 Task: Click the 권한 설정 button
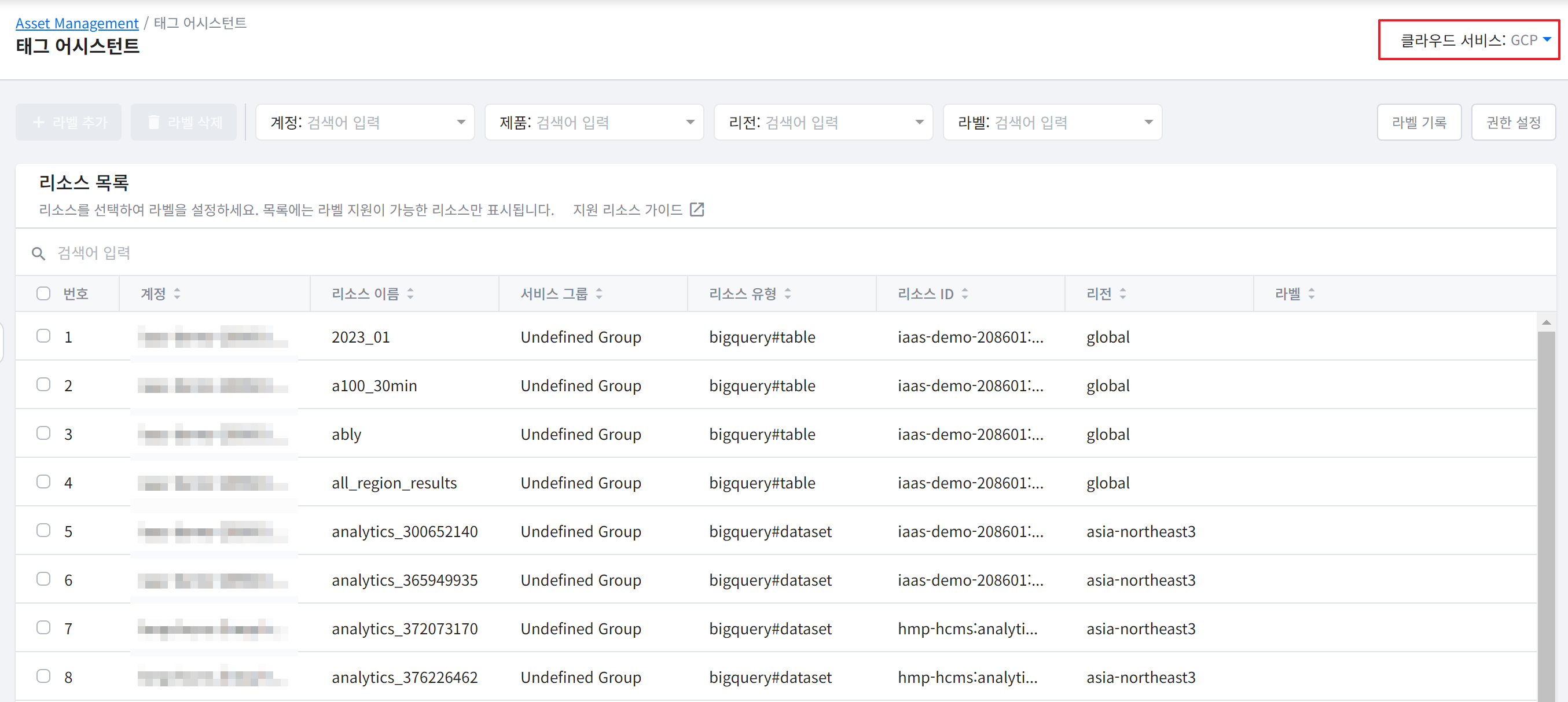1513,122
